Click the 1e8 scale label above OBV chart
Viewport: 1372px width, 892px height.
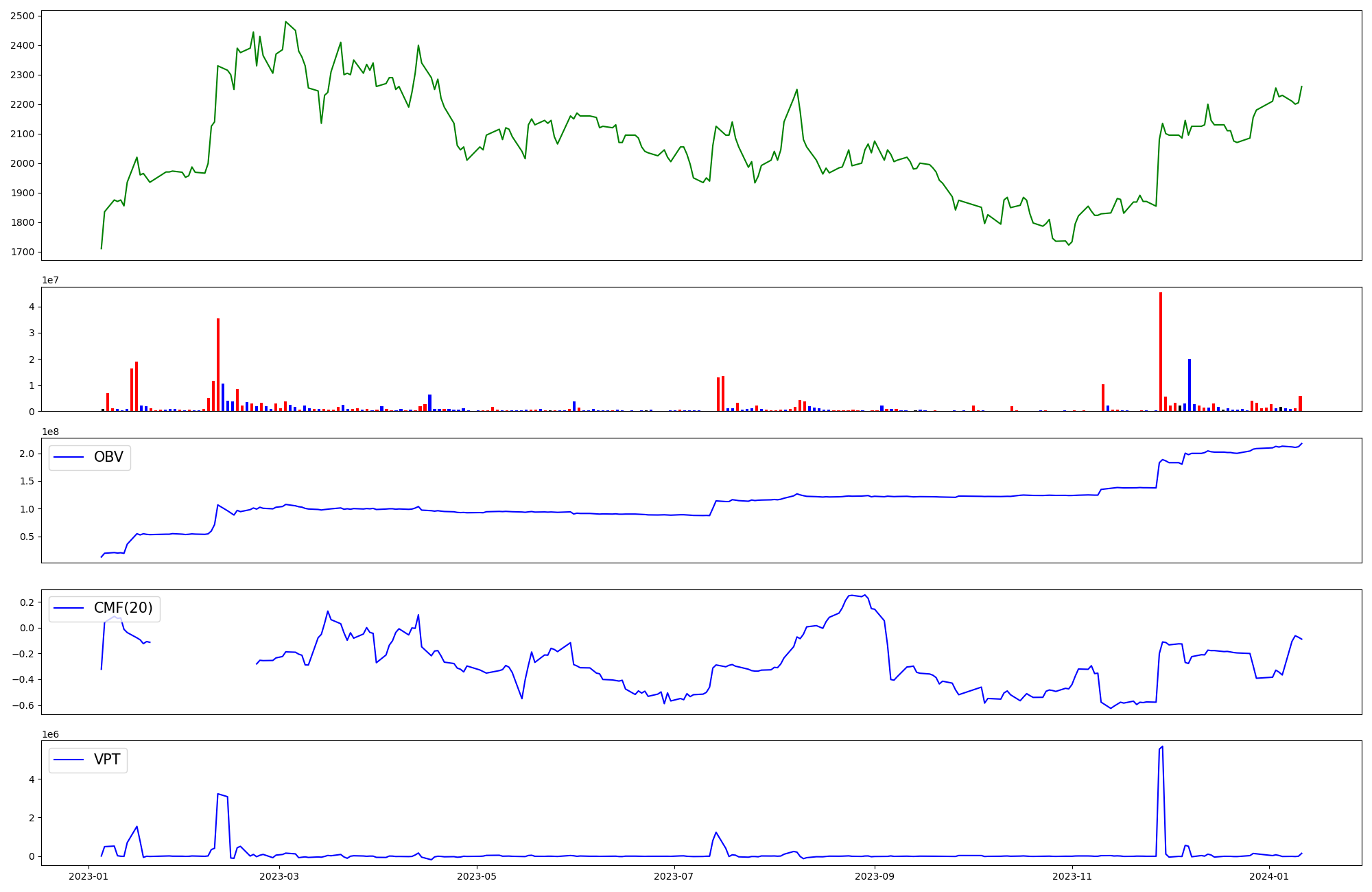(50, 432)
